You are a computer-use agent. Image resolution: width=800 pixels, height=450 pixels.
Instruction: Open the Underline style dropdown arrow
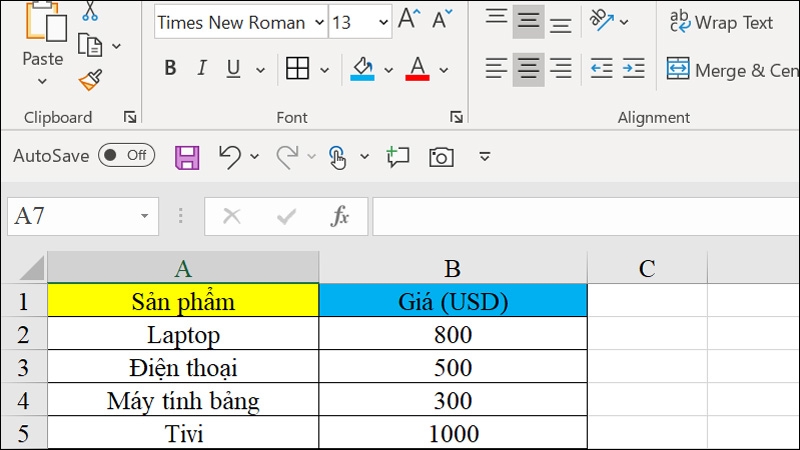pyautogui.click(x=260, y=70)
